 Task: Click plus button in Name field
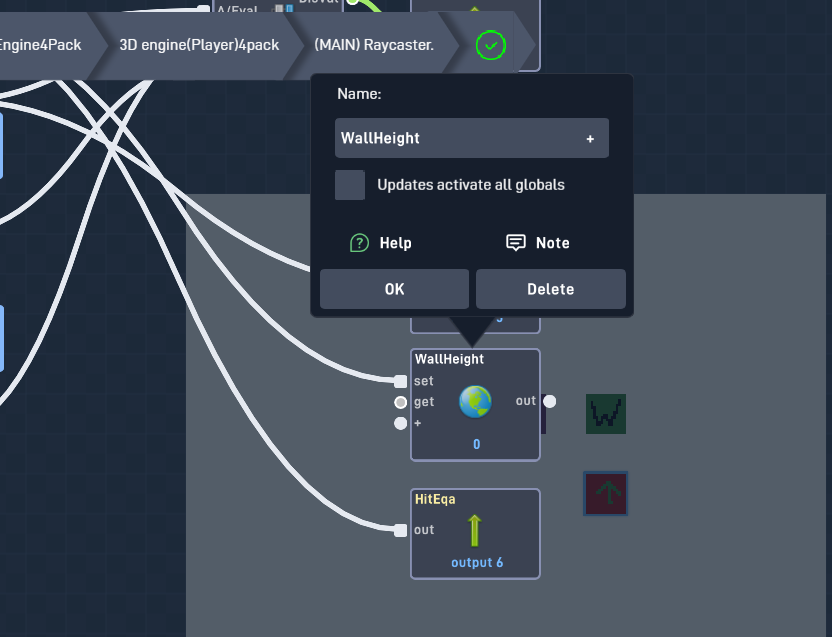pyautogui.click(x=590, y=139)
